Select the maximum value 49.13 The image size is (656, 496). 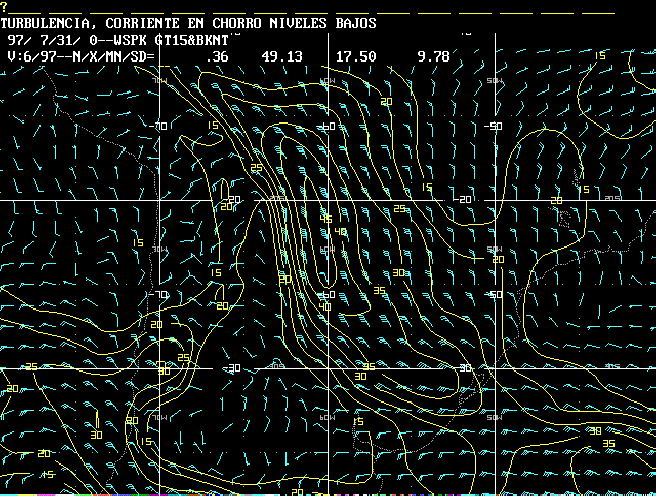coord(282,56)
